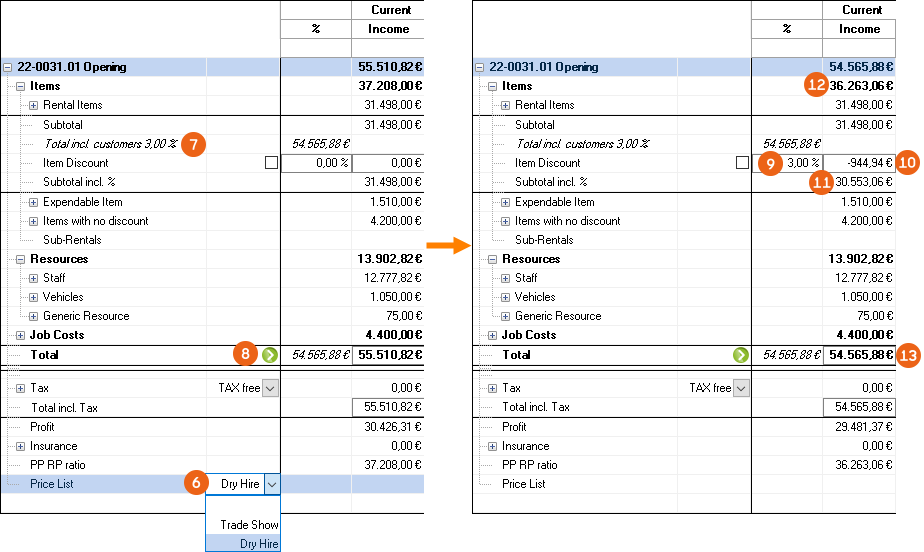Toggle the Item Discount checkbox in left panel
The height and width of the screenshot is (552, 924).
click(x=271, y=163)
